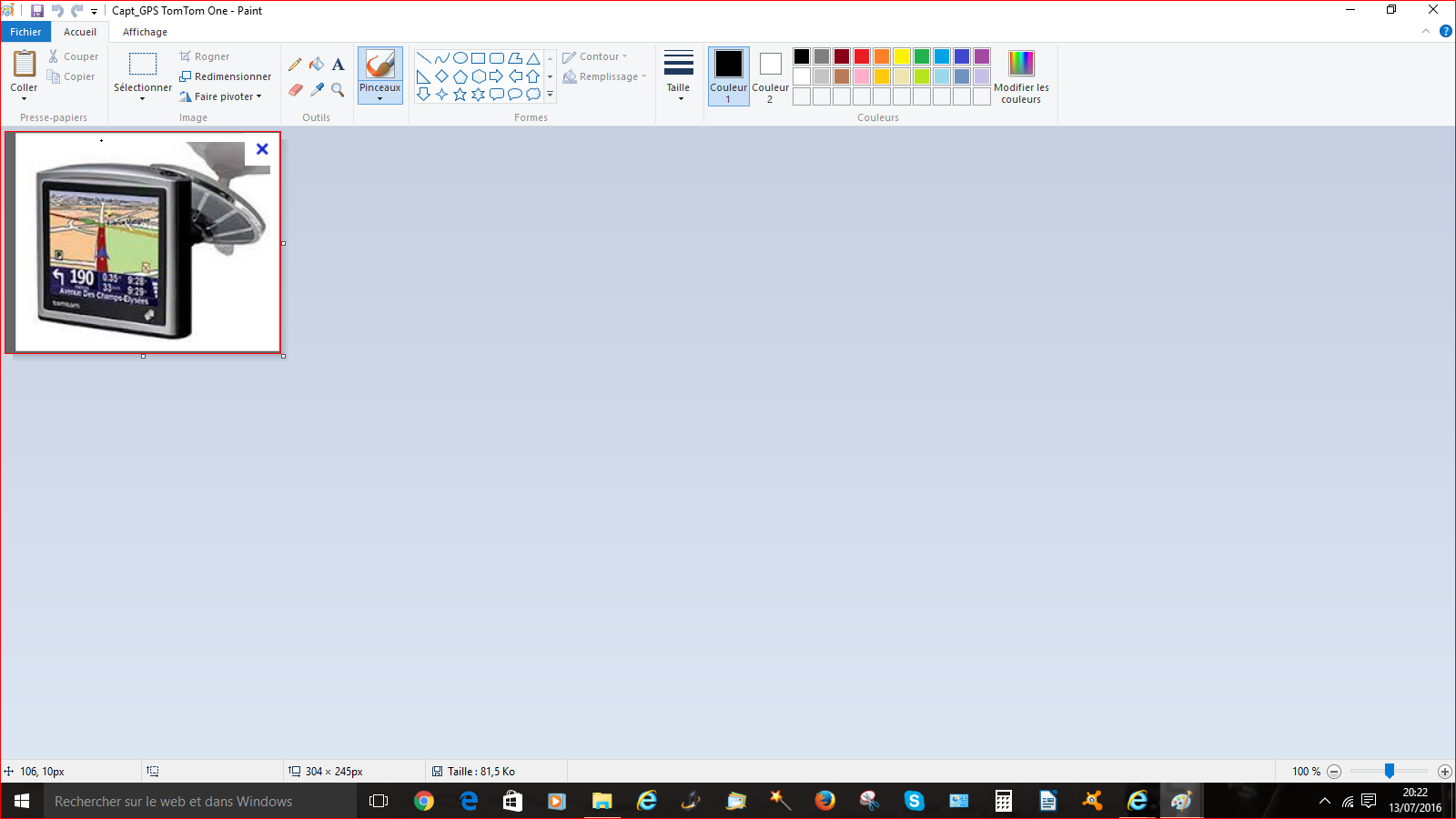Click the Coller paste icon
Screen dimensions: 1456x819
24,64
